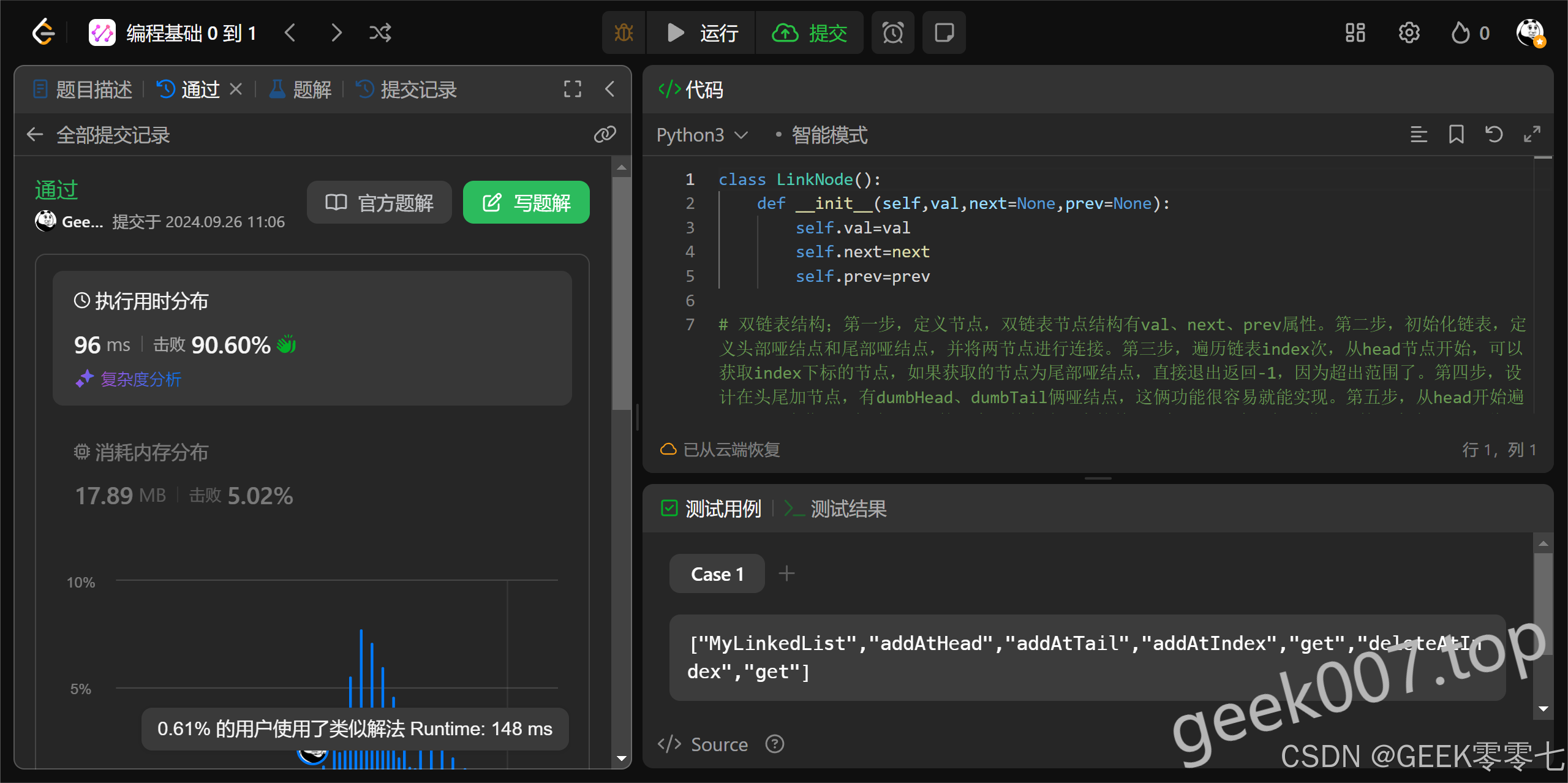This screenshot has height=783, width=1568.
Task: Close the 通过 tab
Action: [236, 89]
